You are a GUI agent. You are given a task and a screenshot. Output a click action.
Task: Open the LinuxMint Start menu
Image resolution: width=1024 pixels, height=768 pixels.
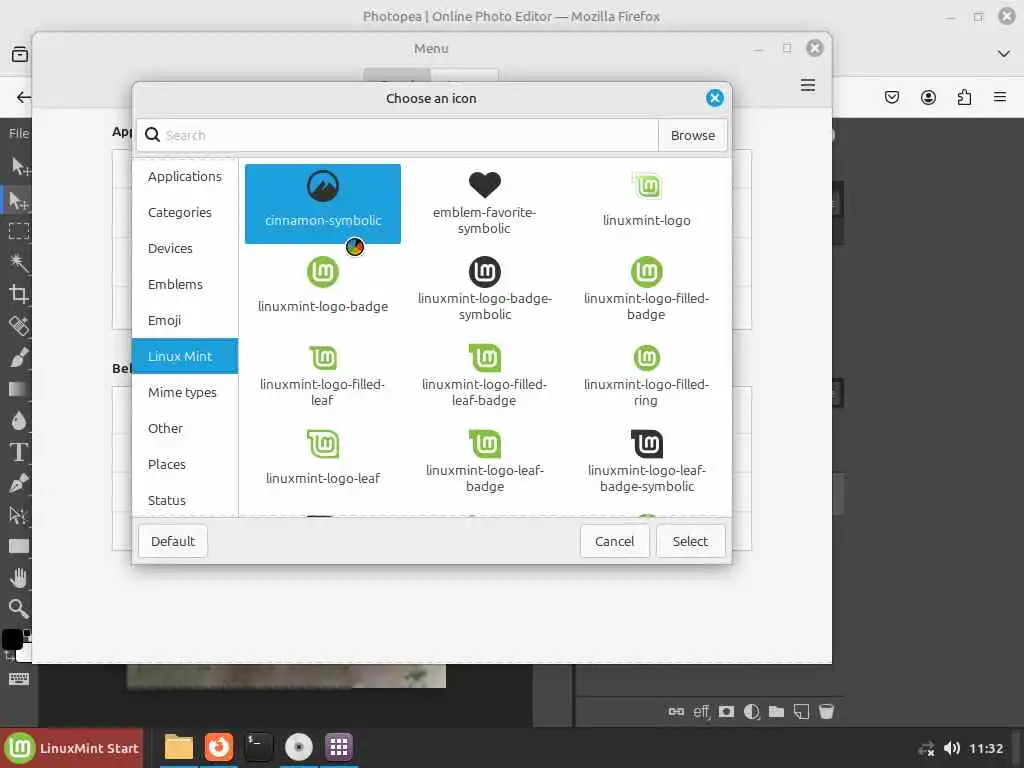click(x=72, y=748)
